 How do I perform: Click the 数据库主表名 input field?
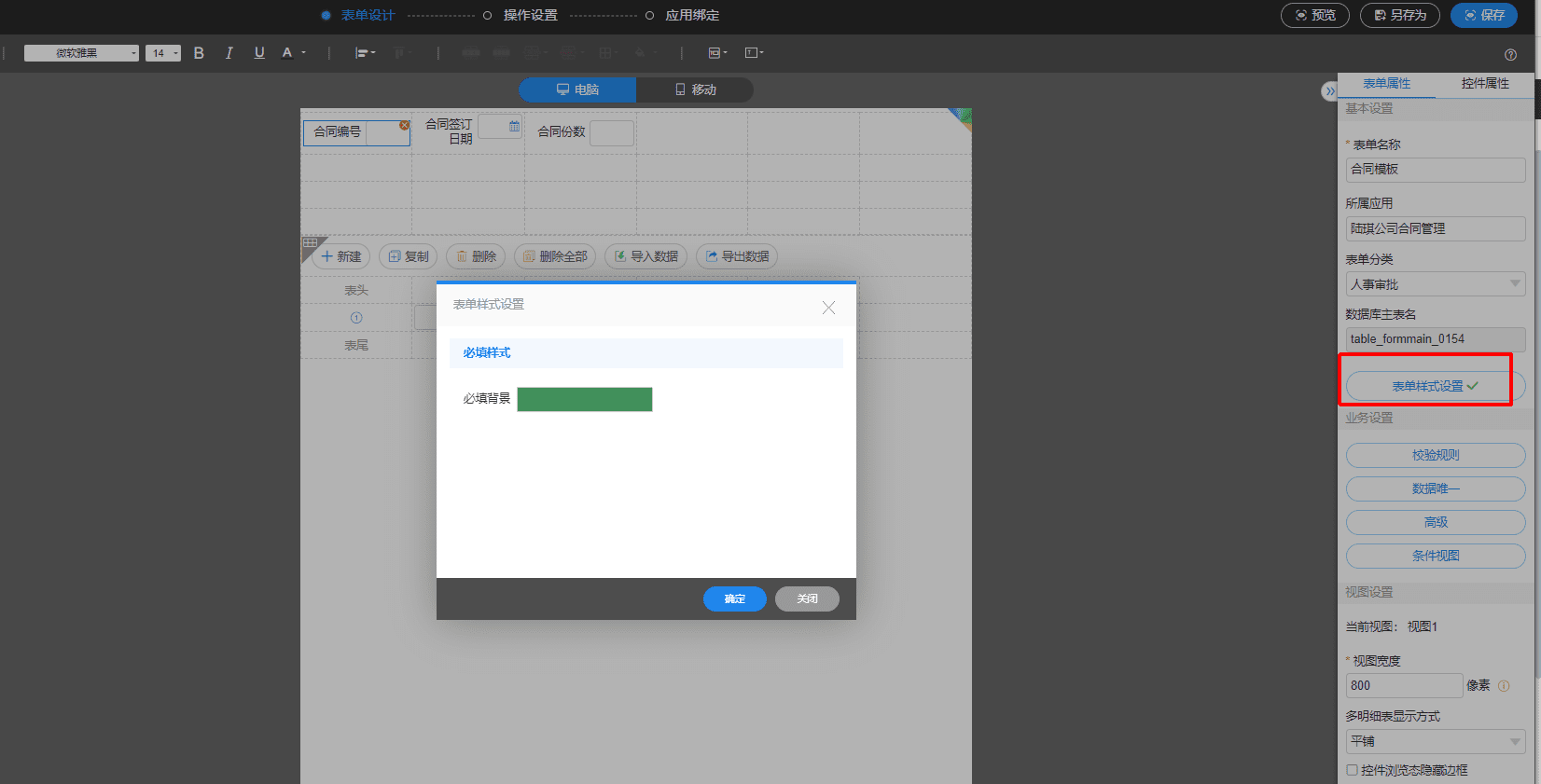(x=1436, y=339)
